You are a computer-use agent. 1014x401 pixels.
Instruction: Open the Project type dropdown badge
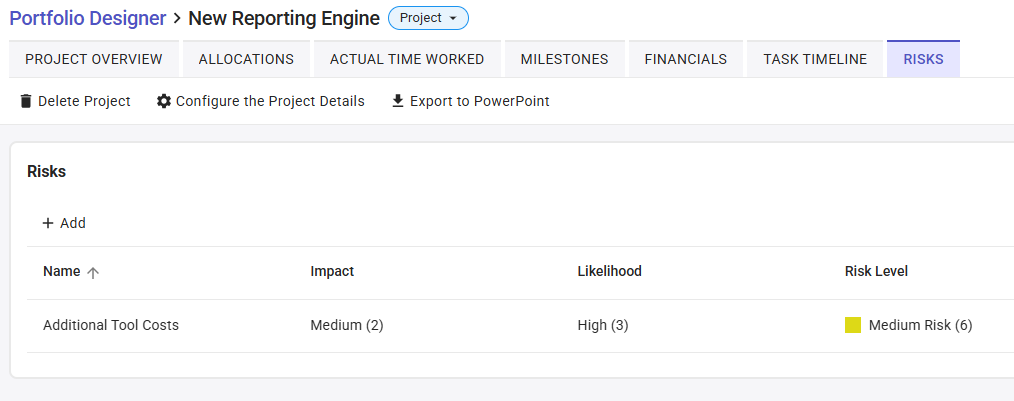click(428, 18)
